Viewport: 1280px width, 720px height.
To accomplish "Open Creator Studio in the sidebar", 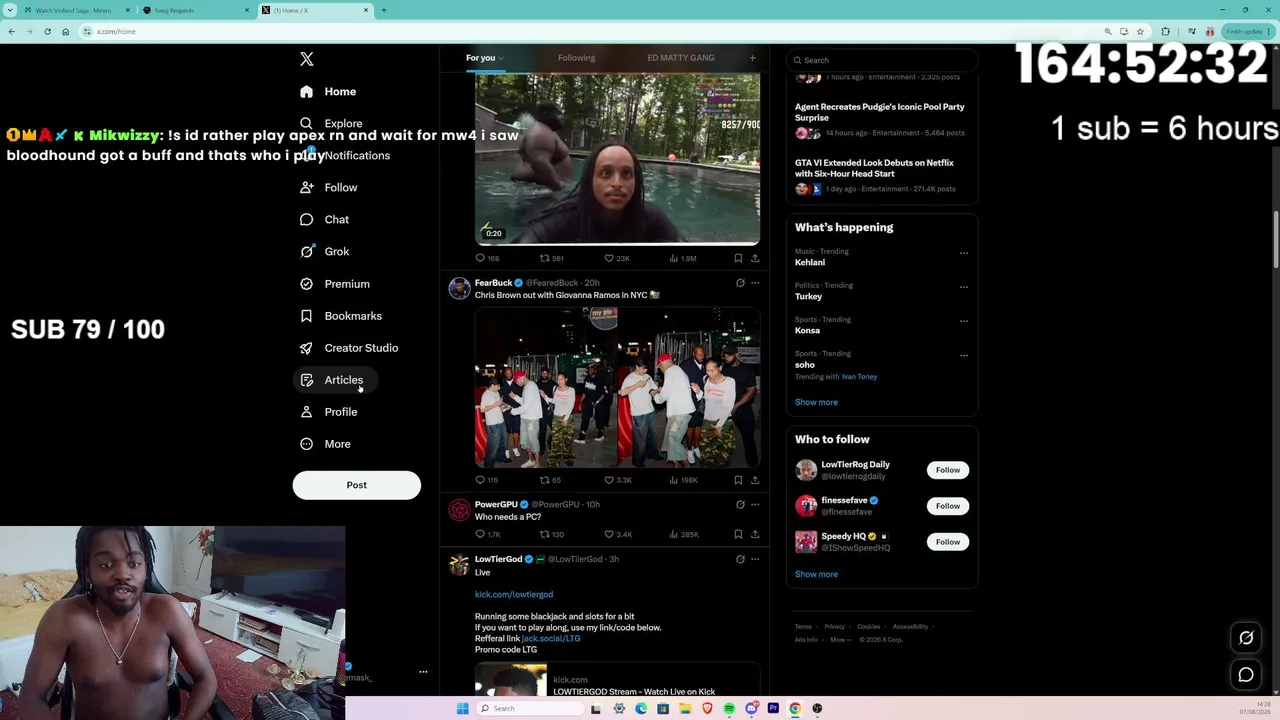I will tap(349, 348).
